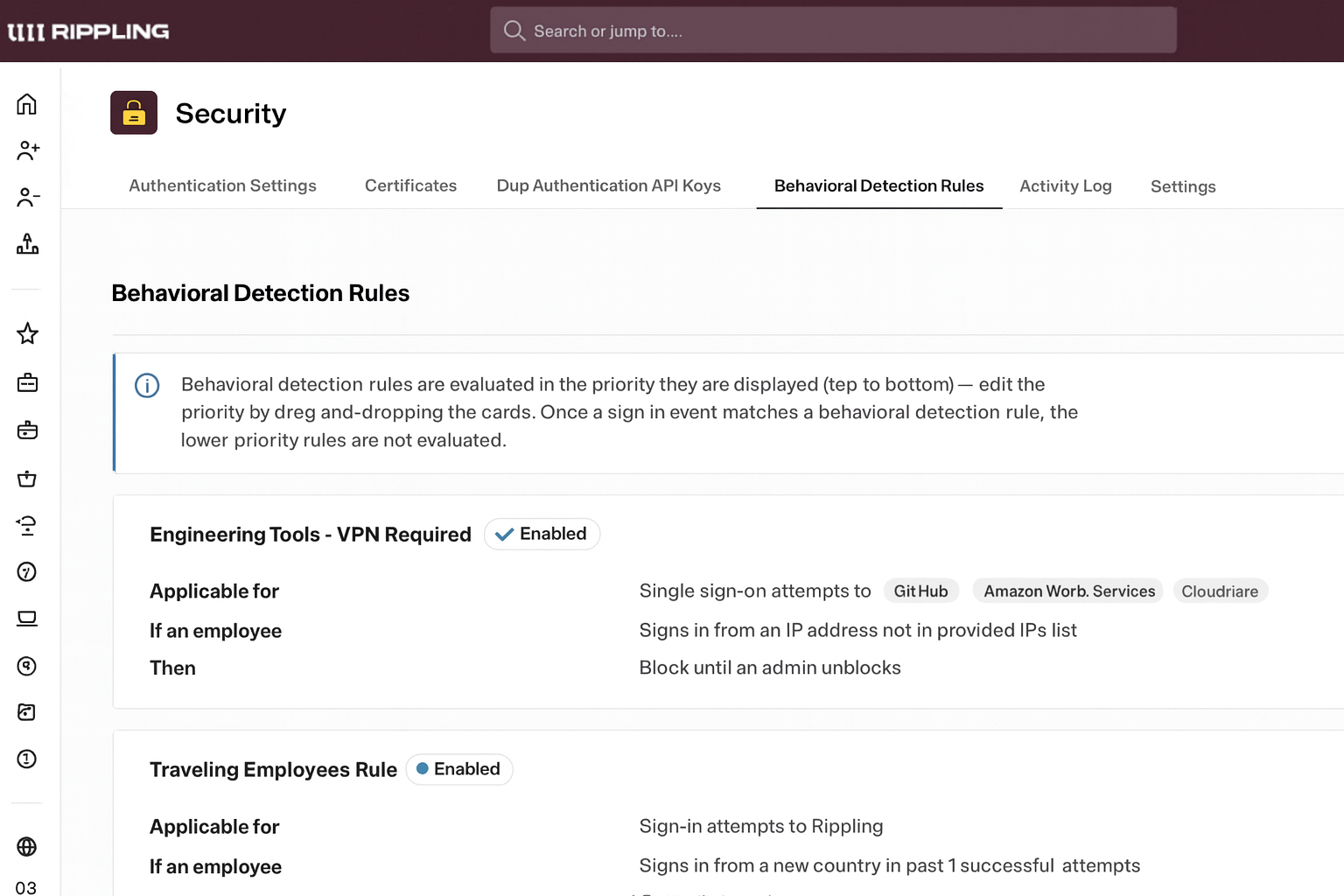Viewport: 1344px width, 896px height.
Task: Open the Certificates tab
Action: pyautogui.click(x=410, y=185)
